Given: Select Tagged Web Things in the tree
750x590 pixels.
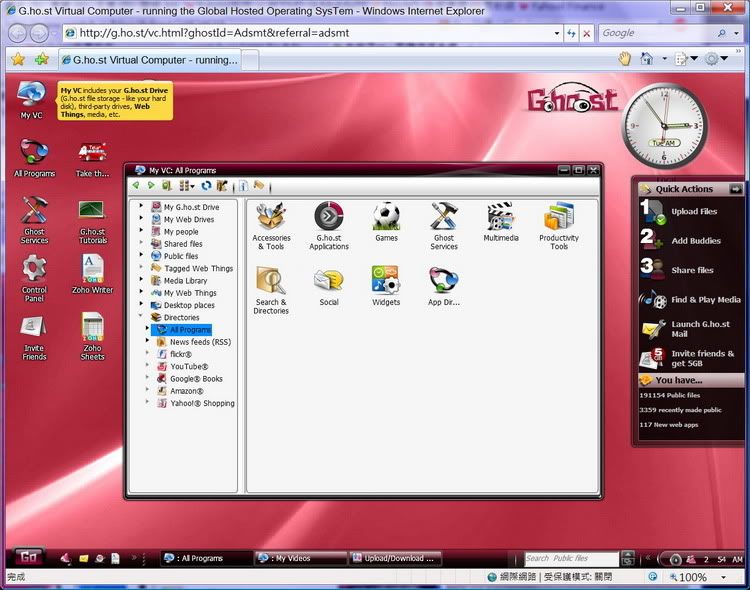Looking at the screenshot, I should click(198, 268).
